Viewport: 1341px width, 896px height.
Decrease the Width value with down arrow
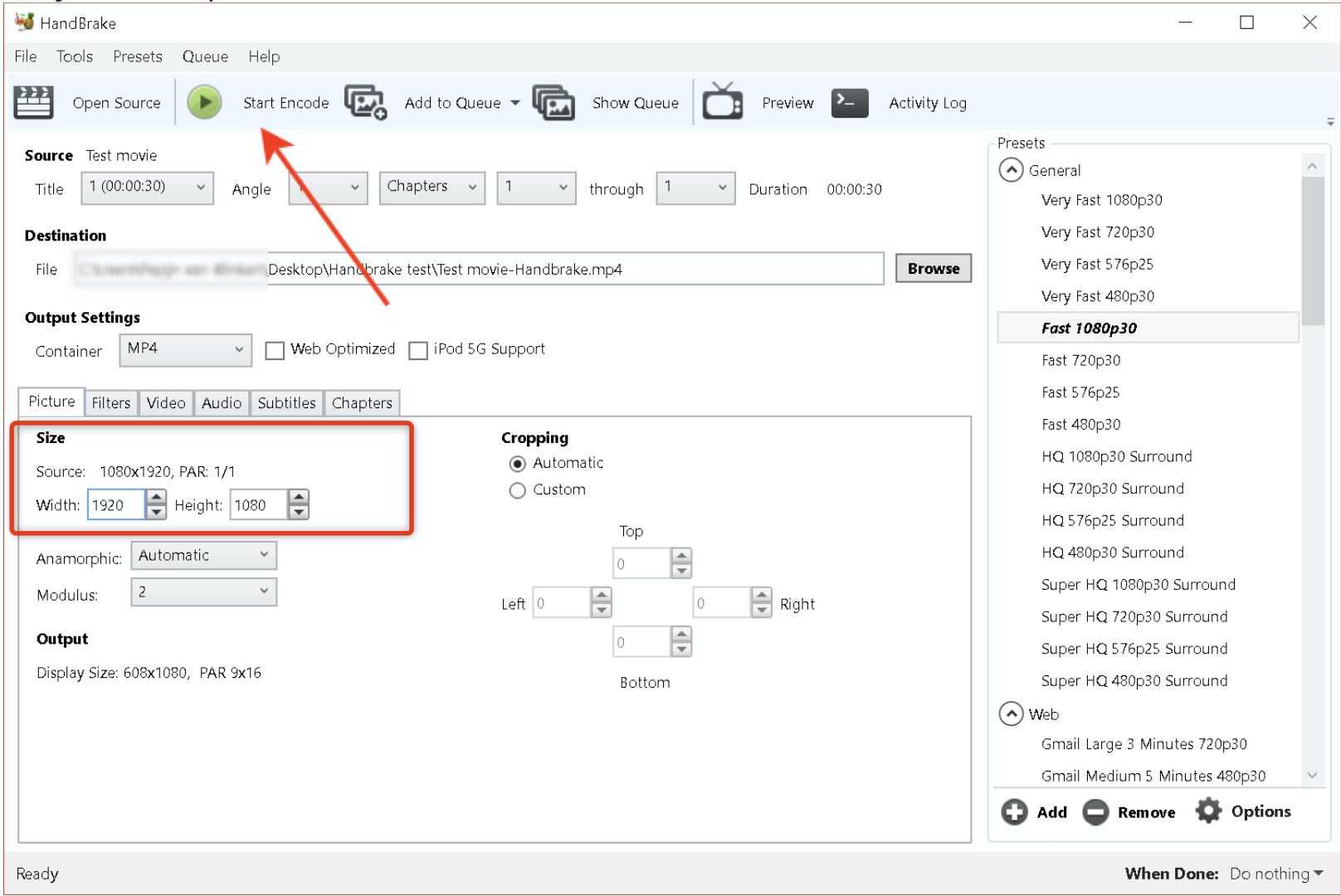(x=156, y=512)
